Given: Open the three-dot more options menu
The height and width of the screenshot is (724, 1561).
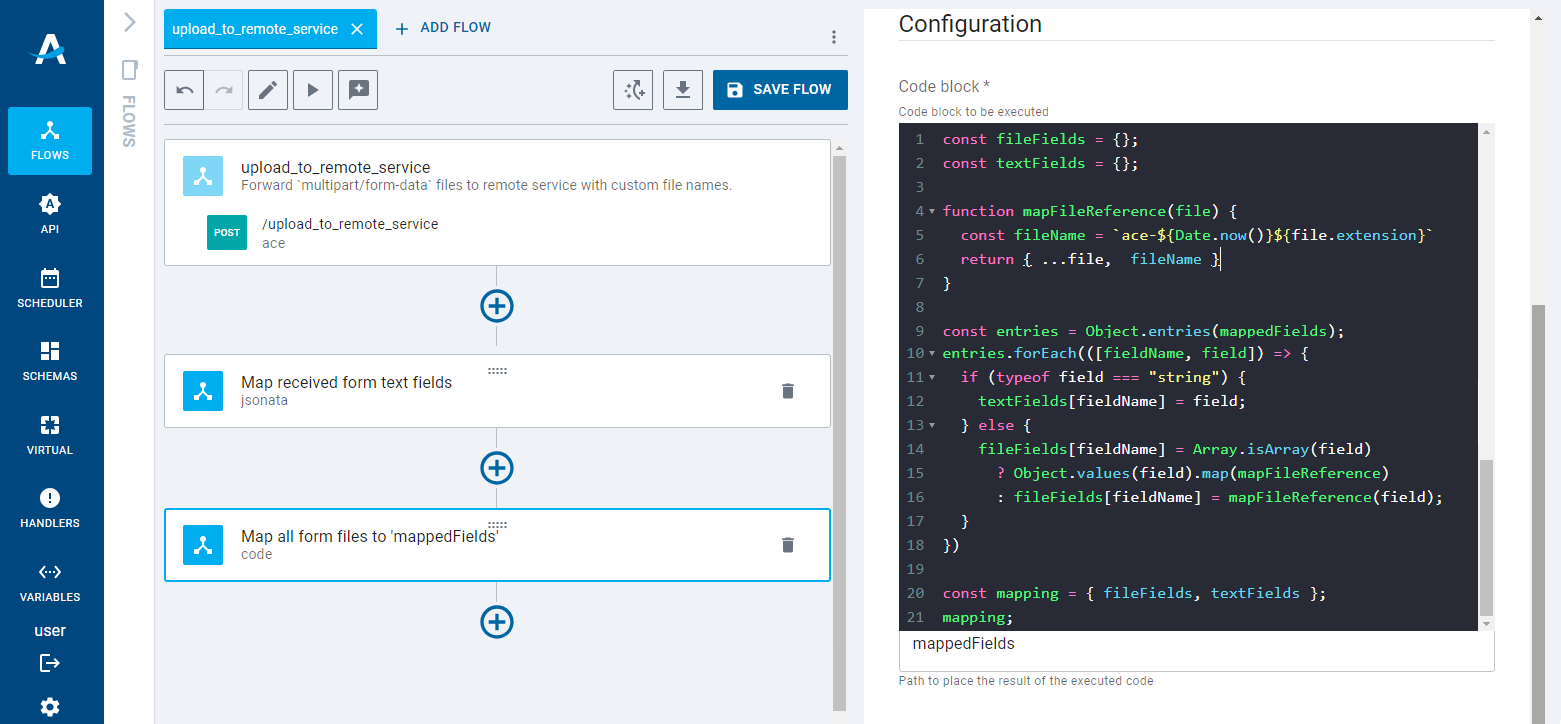Looking at the screenshot, I should (x=834, y=37).
